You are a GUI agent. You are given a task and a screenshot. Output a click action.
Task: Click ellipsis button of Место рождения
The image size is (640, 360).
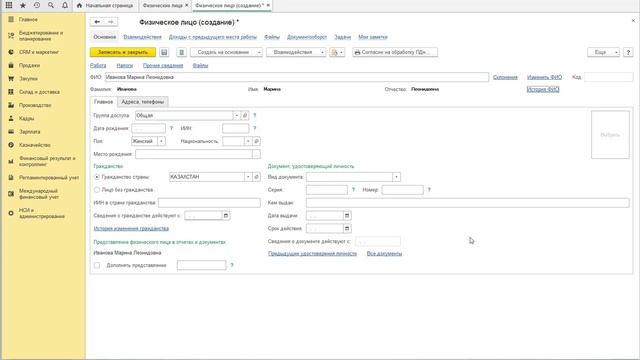(x=256, y=154)
